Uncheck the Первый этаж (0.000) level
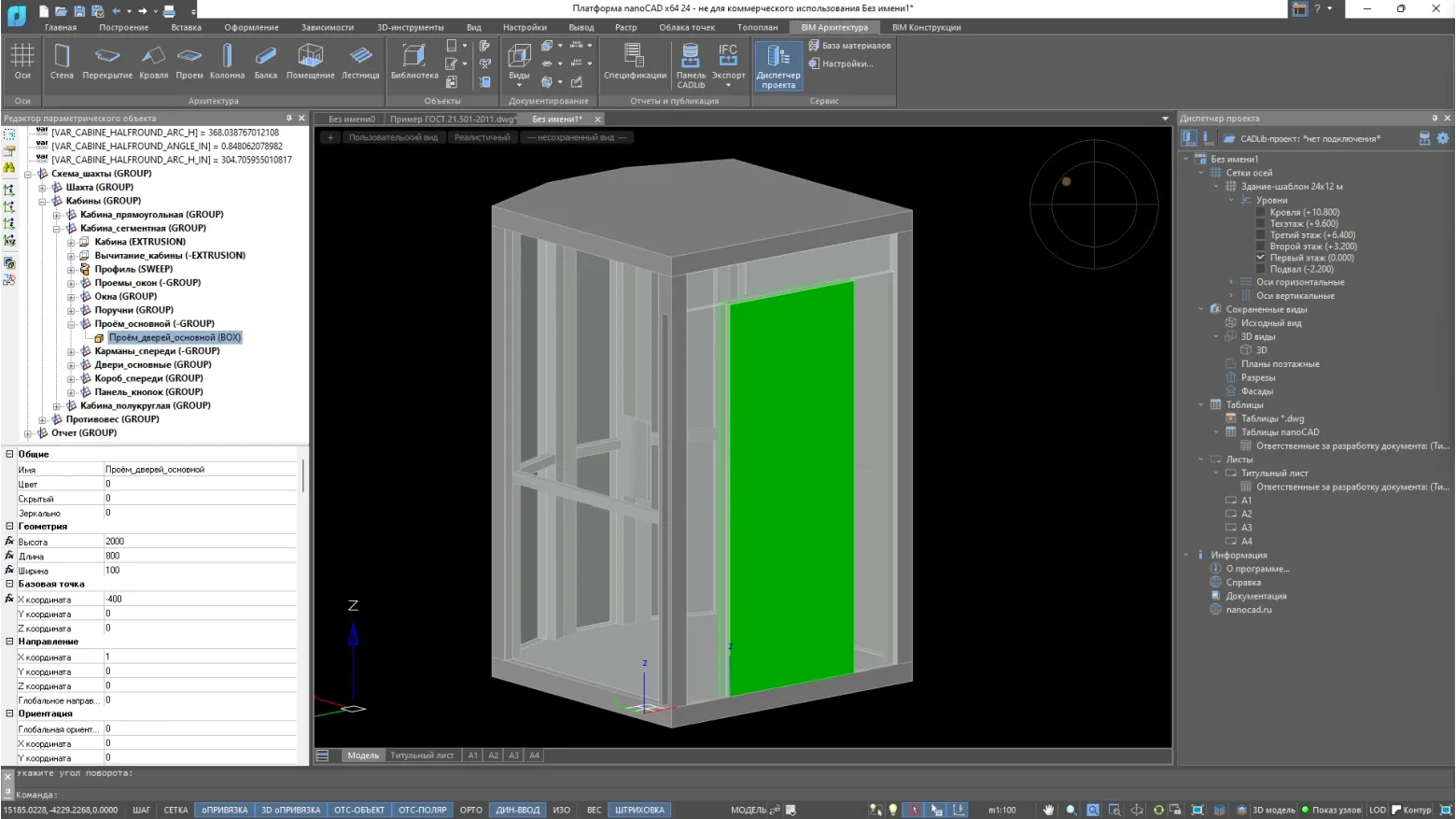The width and height of the screenshot is (1456, 819). 1260,258
